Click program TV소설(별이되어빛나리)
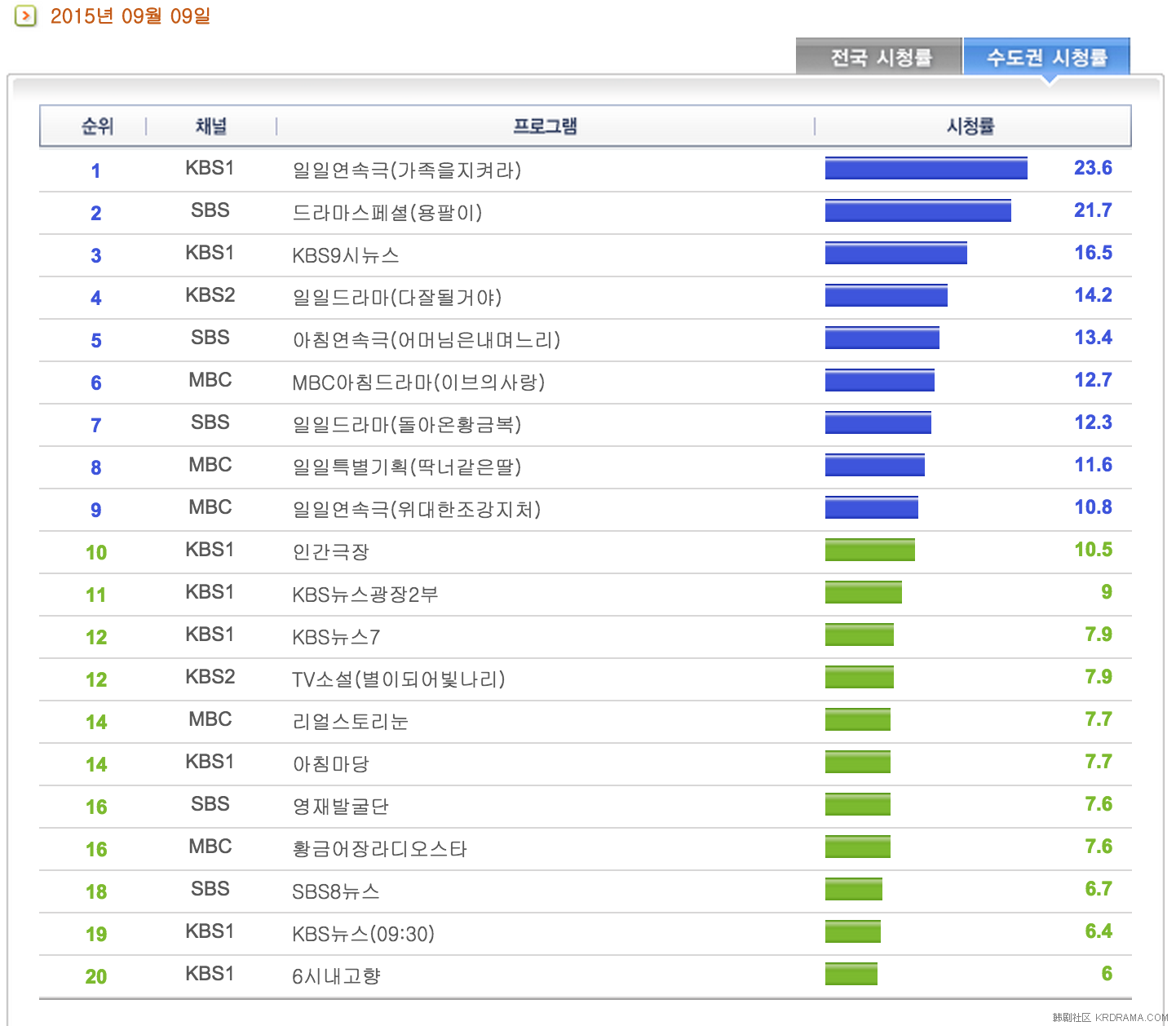Viewport: 1176px width, 1026px height. 399,679
